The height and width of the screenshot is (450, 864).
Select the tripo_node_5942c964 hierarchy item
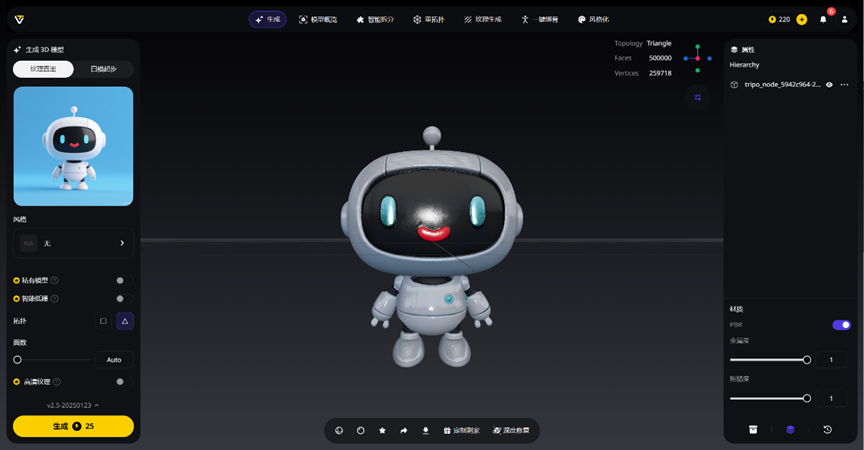click(782, 84)
